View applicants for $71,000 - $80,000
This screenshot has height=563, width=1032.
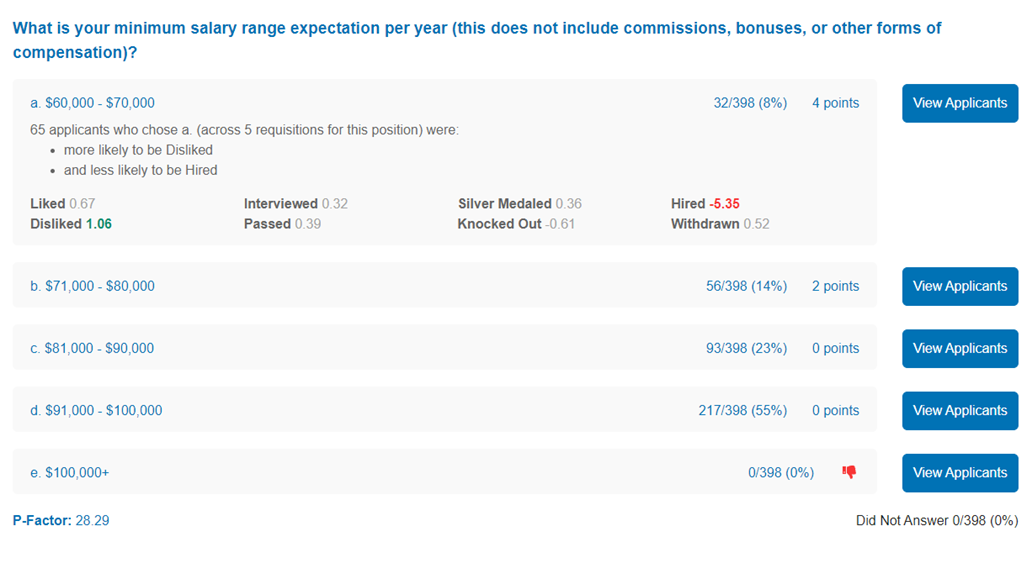coord(960,286)
